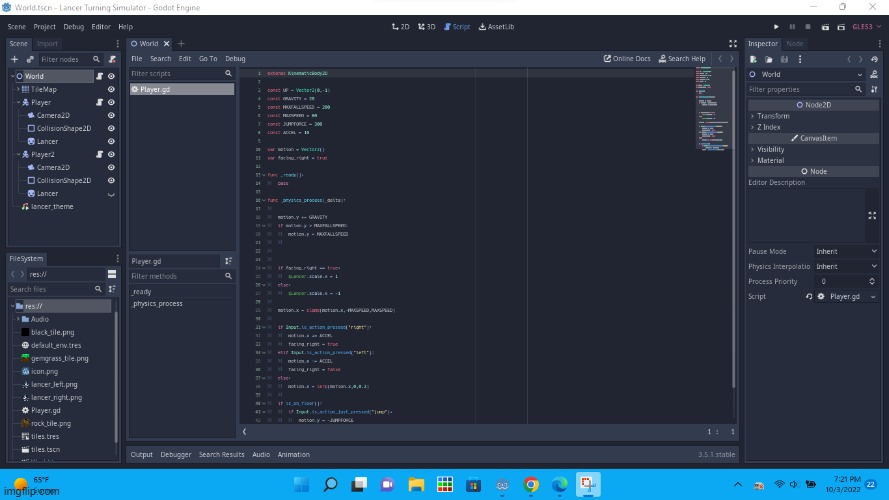Open the Project menu
The width and height of the screenshot is (889, 500).
coord(45,26)
